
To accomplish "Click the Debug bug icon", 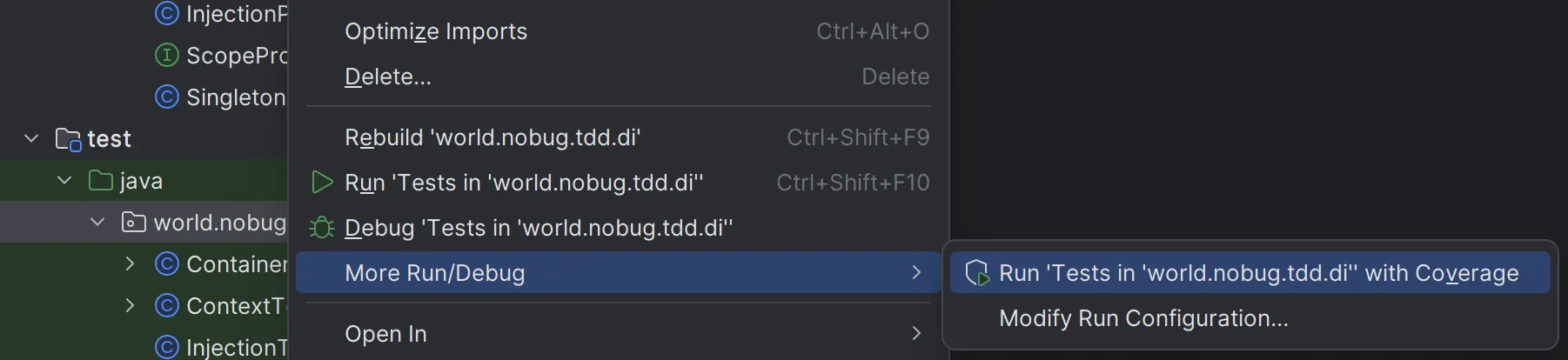I will (322, 228).
